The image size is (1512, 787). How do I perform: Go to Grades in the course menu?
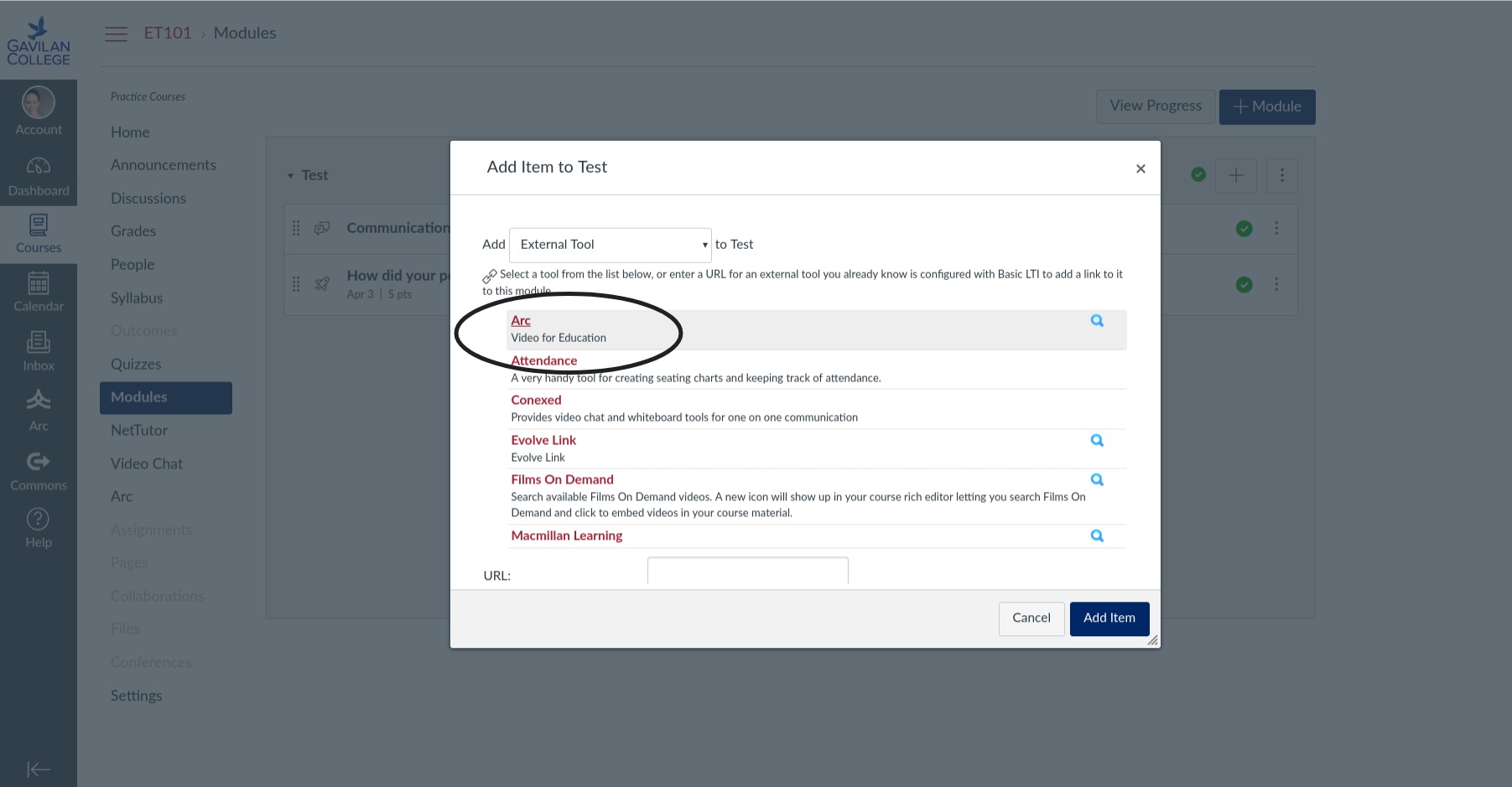[133, 231]
